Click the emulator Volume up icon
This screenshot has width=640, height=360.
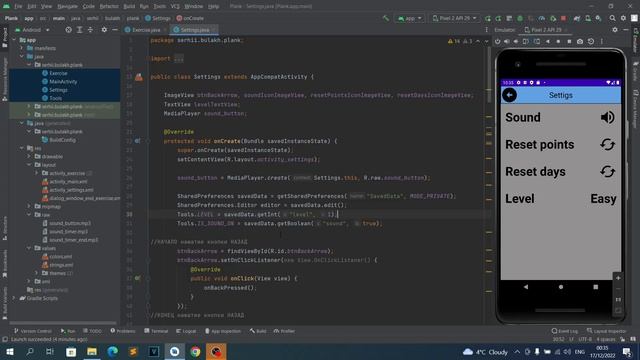click(507, 41)
